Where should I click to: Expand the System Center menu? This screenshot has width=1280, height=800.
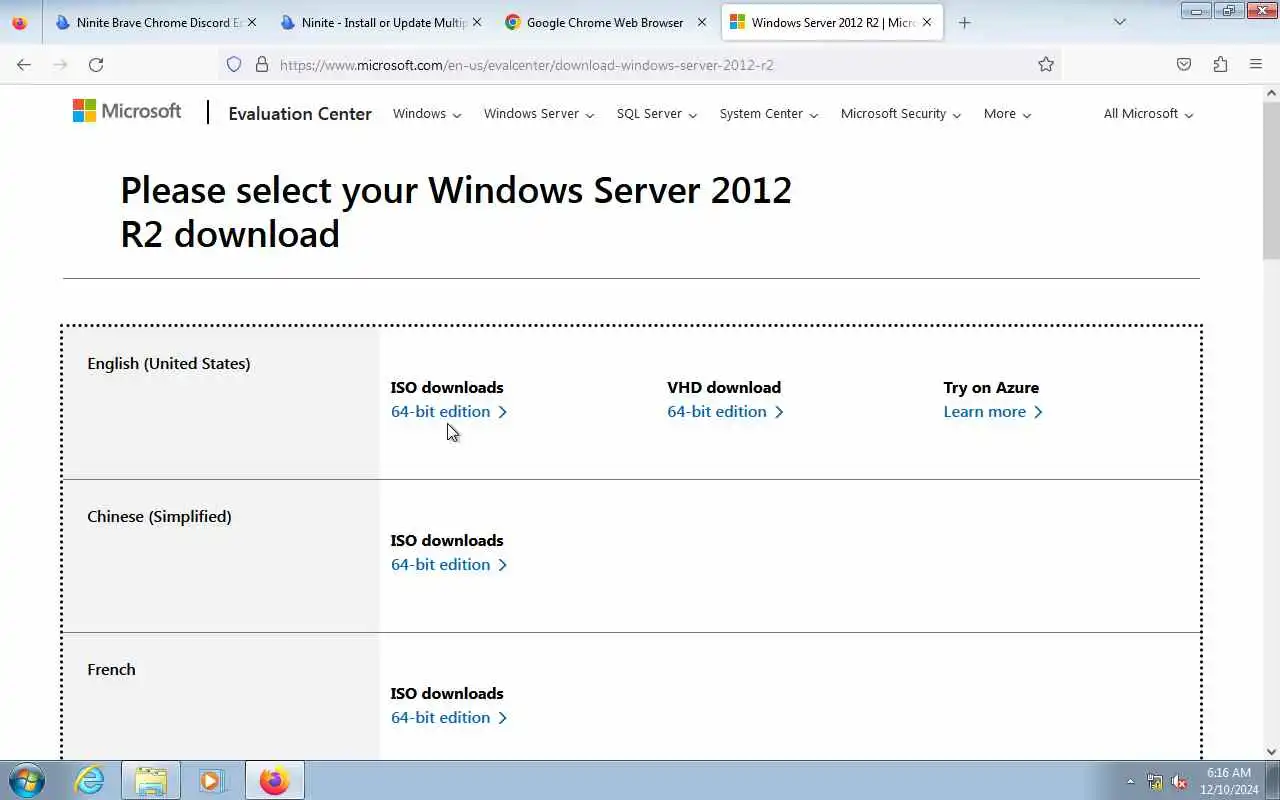(769, 114)
